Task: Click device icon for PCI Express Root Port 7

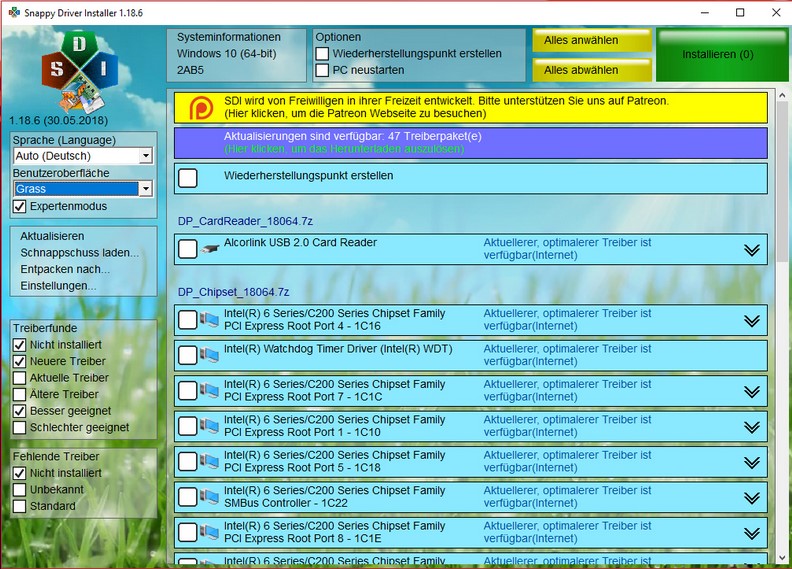Action: pyautogui.click(x=209, y=390)
